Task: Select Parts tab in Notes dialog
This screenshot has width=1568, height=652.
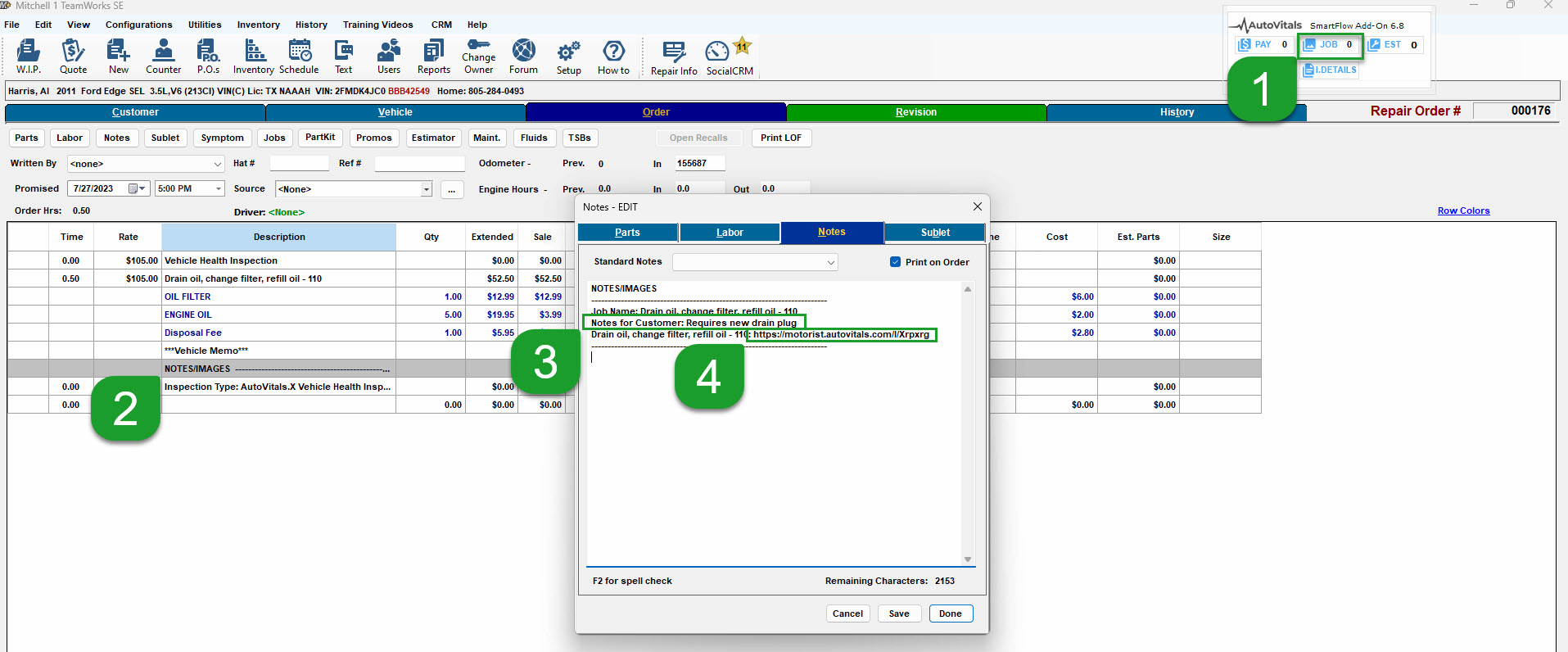Action: (x=627, y=233)
